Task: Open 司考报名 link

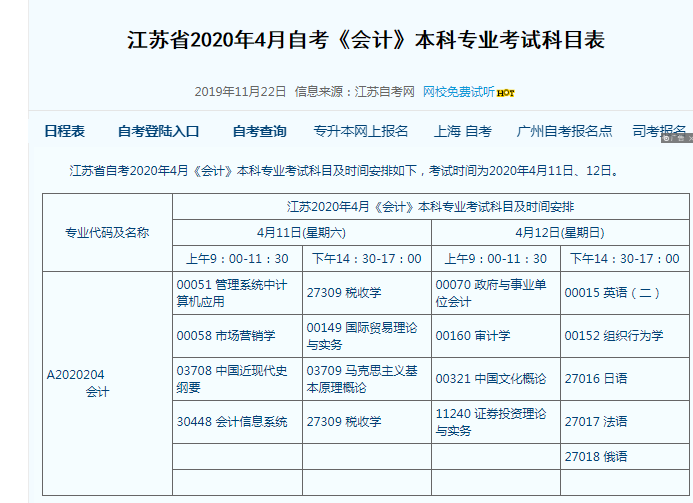Action: (x=659, y=131)
